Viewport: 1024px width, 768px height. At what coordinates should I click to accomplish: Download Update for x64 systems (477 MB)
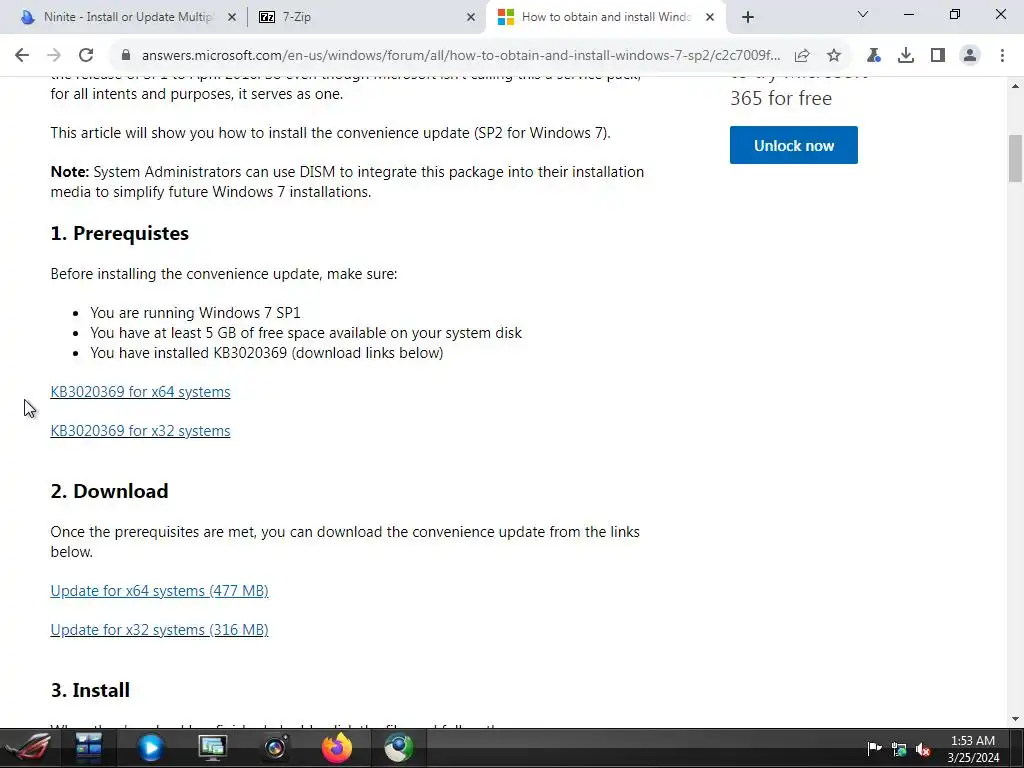point(159,591)
